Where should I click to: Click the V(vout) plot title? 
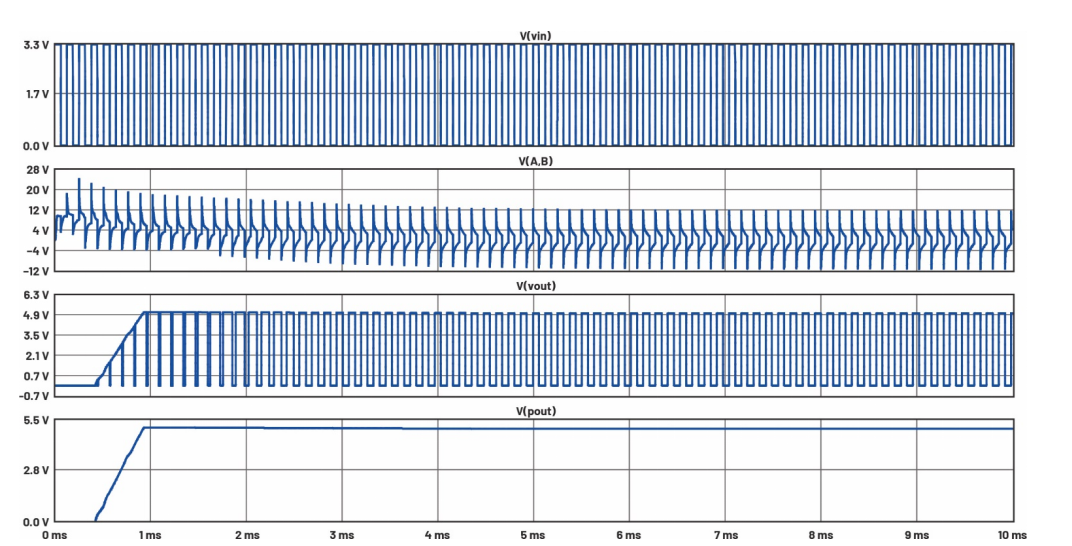point(535,287)
